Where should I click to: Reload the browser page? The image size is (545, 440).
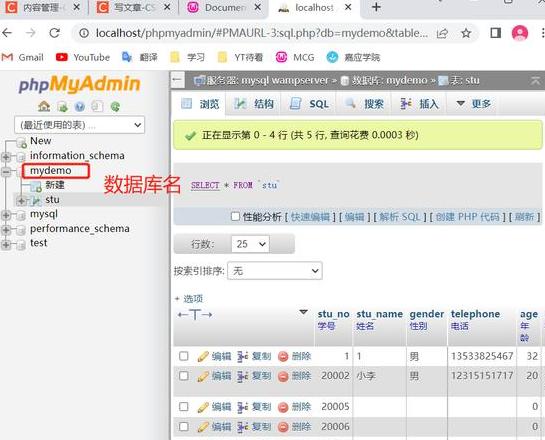[55, 33]
